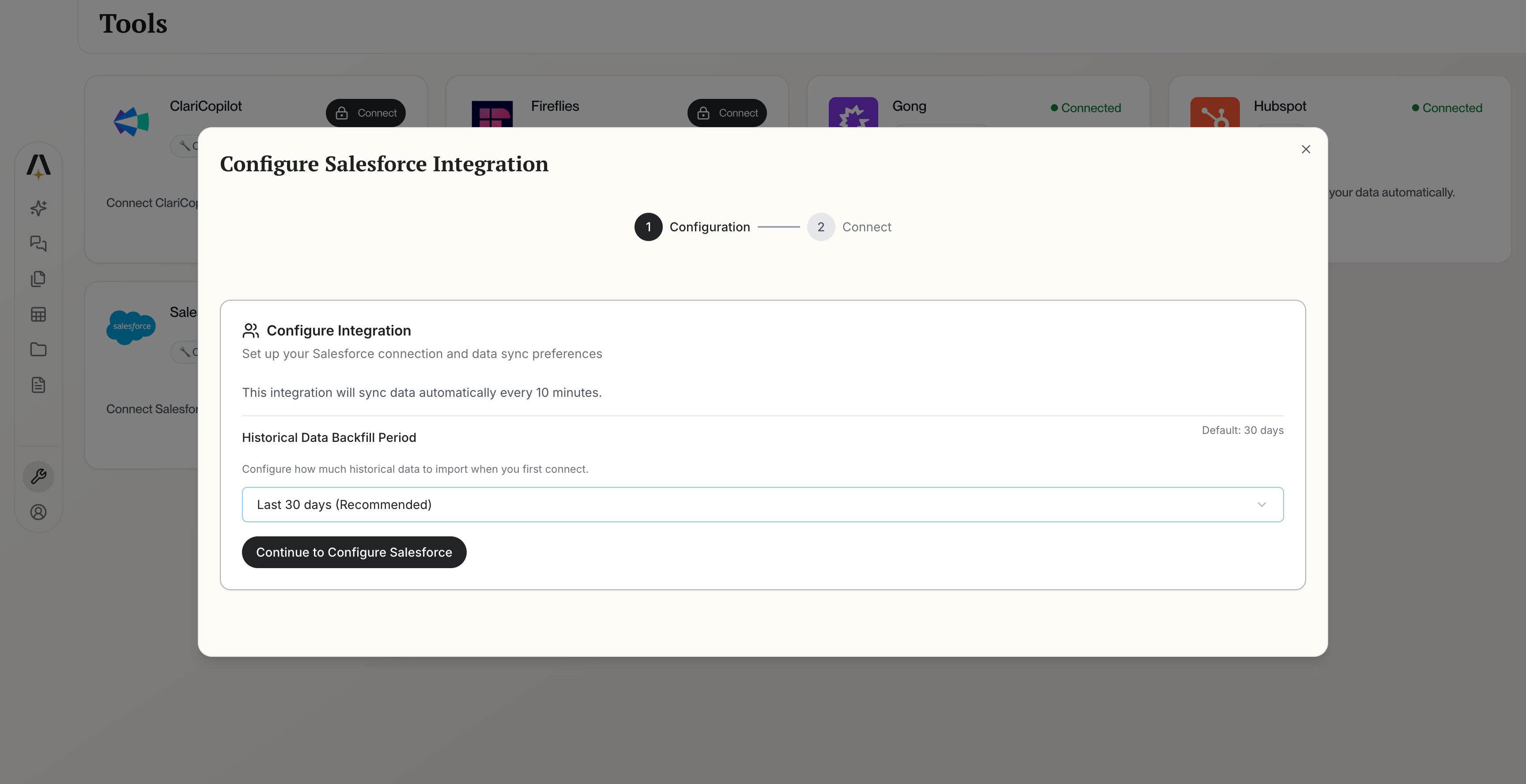
Task: Click the Salesforce cloud logo on its card
Action: click(131, 327)
